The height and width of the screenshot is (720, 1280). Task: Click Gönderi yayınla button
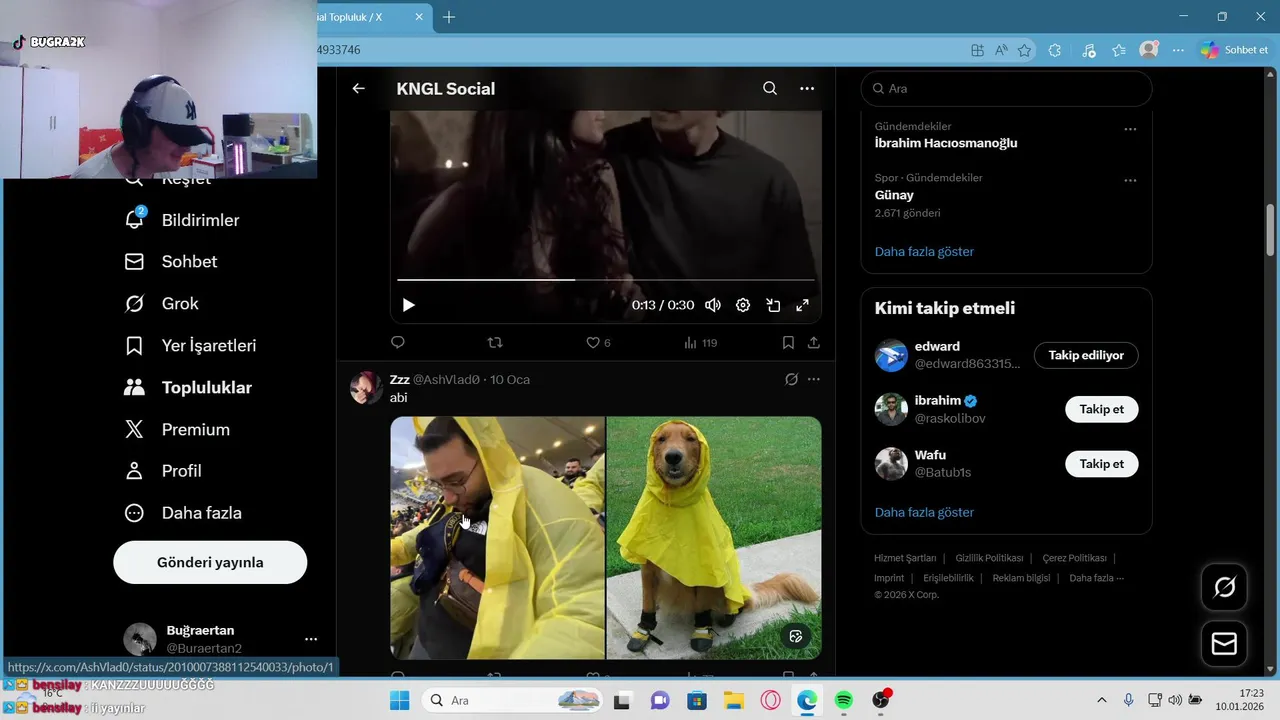[210, 562]
